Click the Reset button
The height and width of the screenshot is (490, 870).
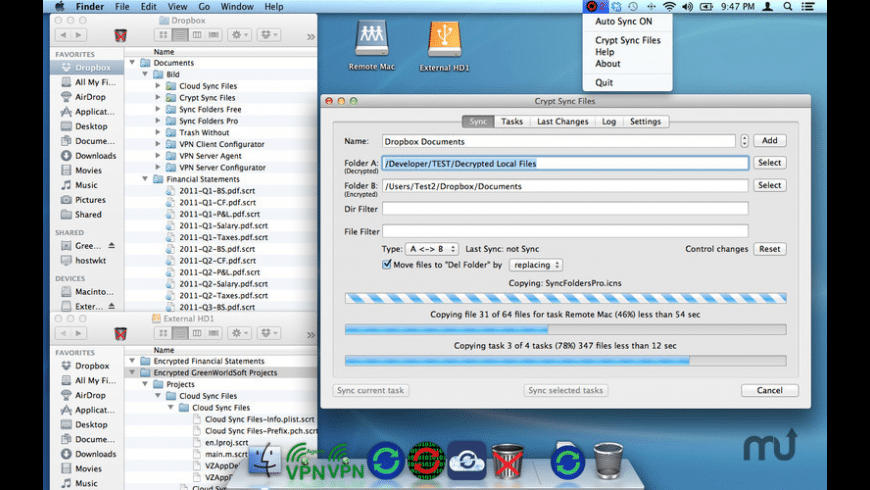[x=769, y=249]
